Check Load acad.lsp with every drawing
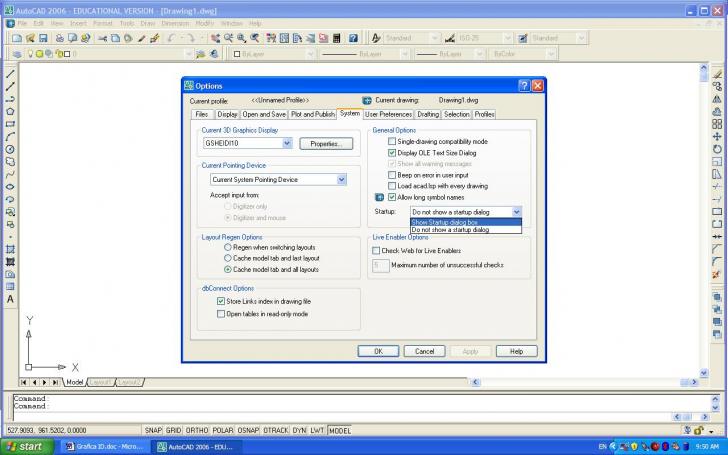This screenshot has width=728, height=455. click(392, 186)
